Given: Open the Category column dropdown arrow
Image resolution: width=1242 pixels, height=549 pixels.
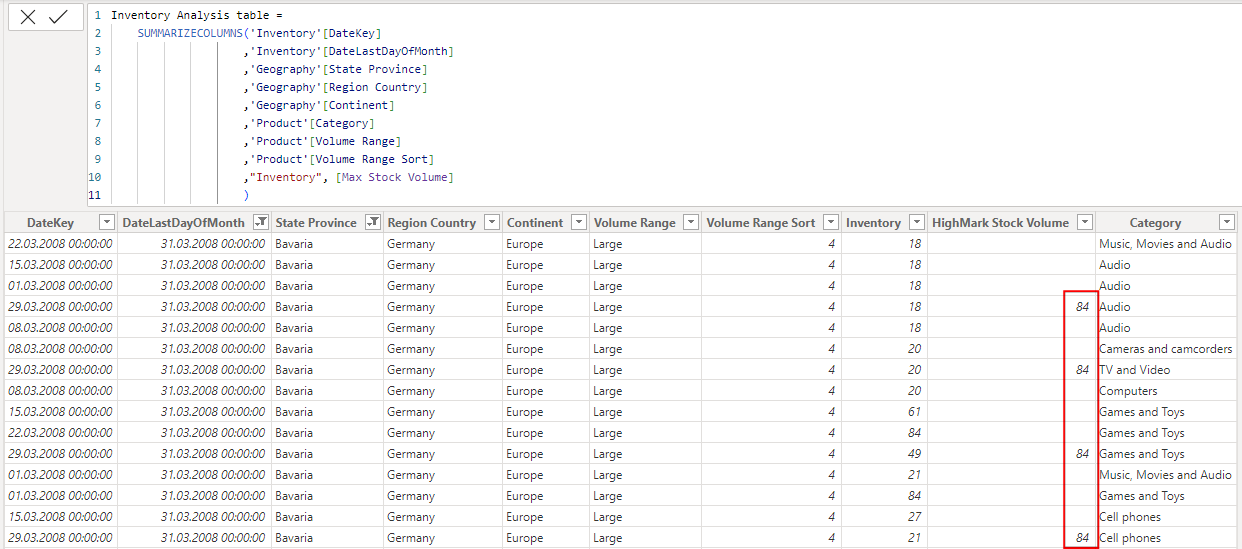Looking at the screenshot, I should click(x=1226, y=222).
